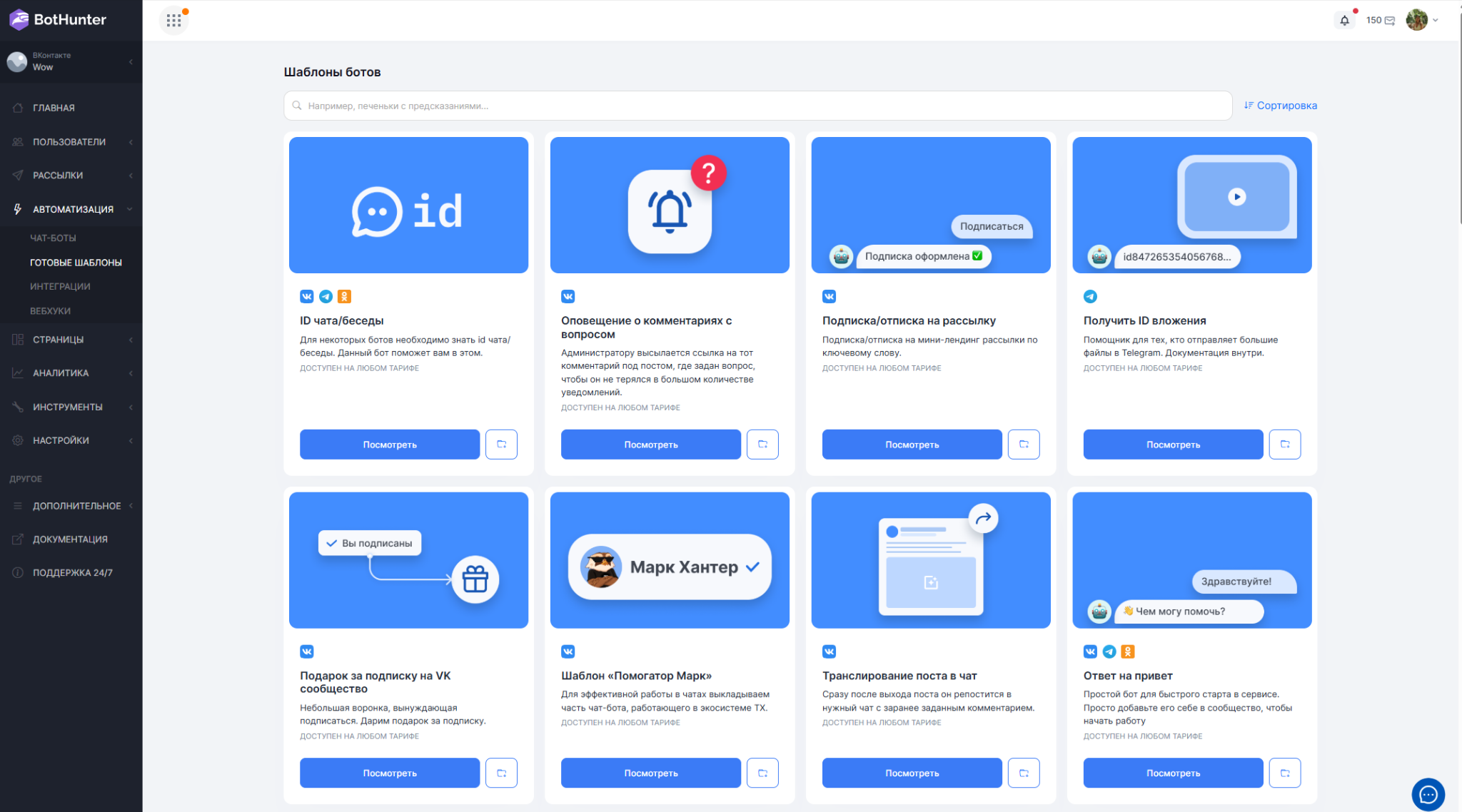Click Посмотреть on Трансляция поста в чат card
This screenshot has height=812, width=1462.
click(912, 773)
